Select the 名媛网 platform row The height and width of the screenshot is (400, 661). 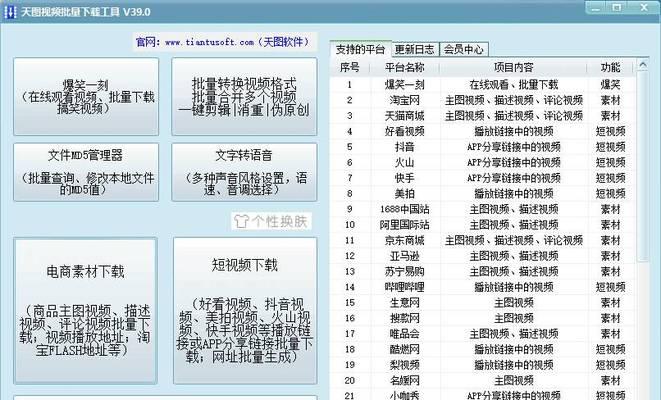[483, 381]
